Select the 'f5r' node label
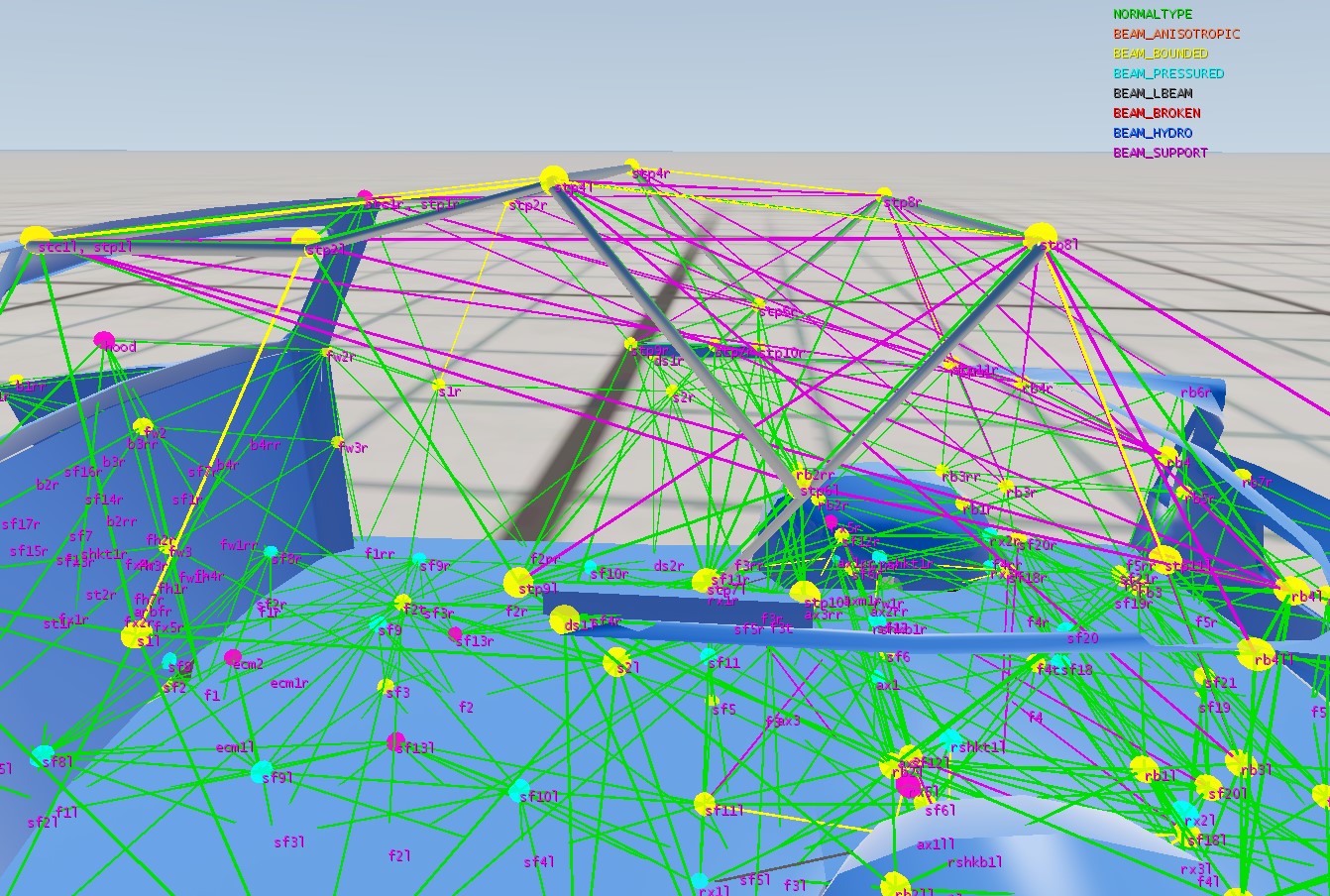 (x=1206, y=622)
